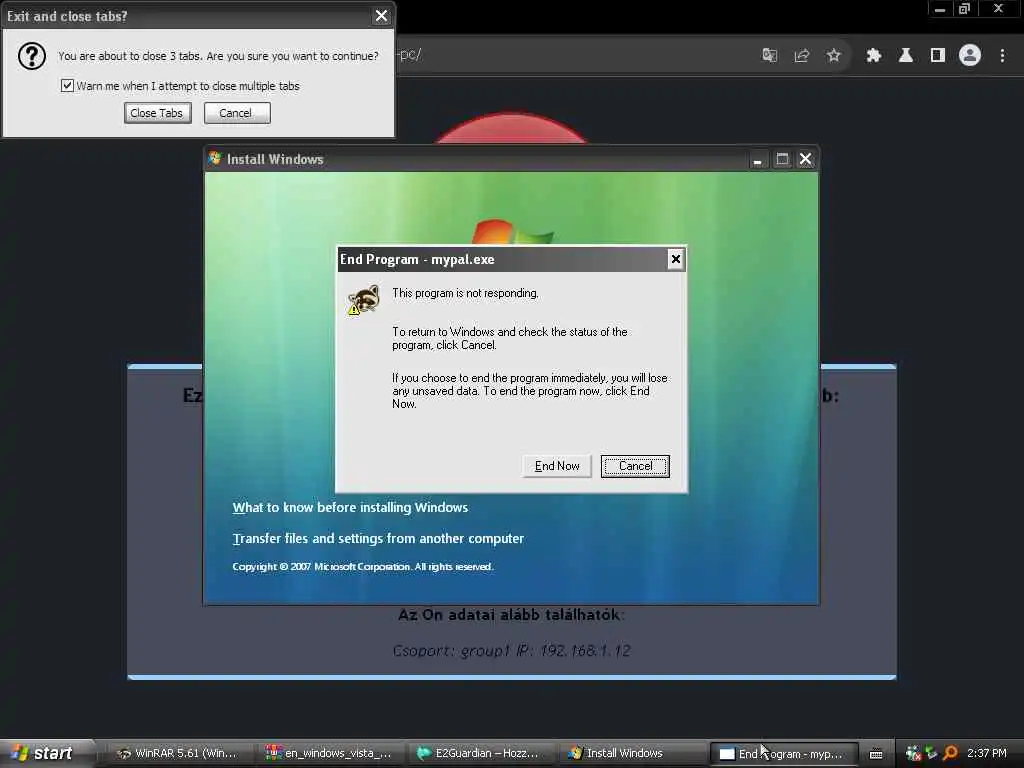
Task: Close the Install Windows window
Action: (806, 159)
